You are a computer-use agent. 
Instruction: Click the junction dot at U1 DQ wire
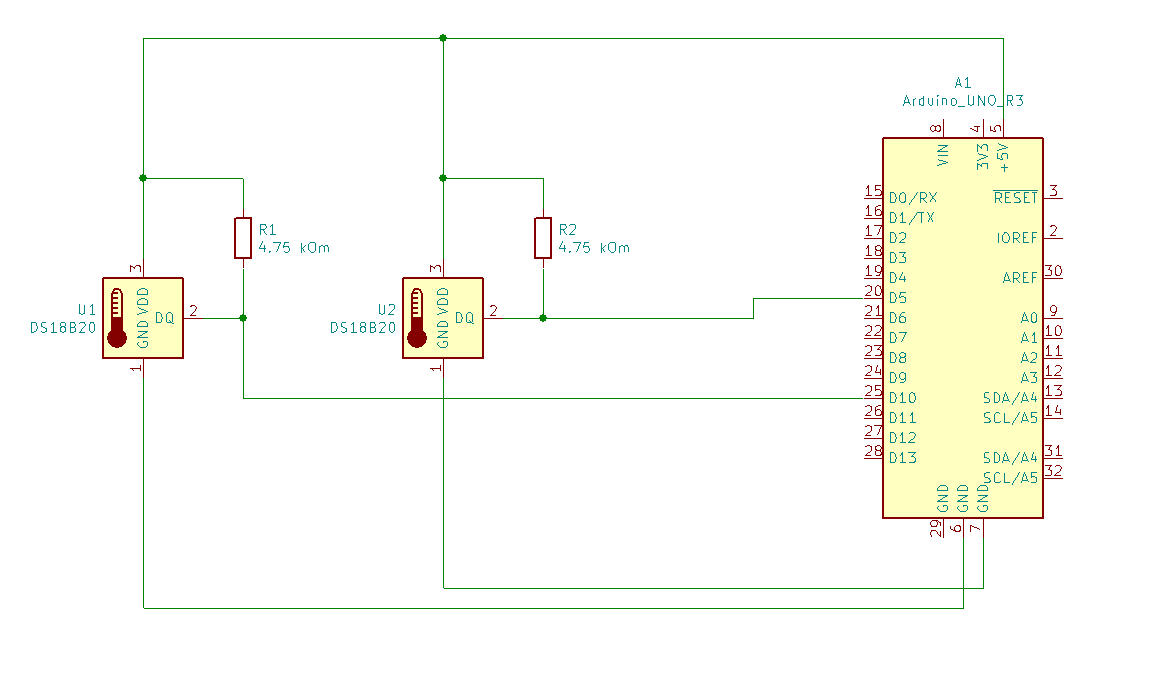pyautogui.click(x=243, y=318)
